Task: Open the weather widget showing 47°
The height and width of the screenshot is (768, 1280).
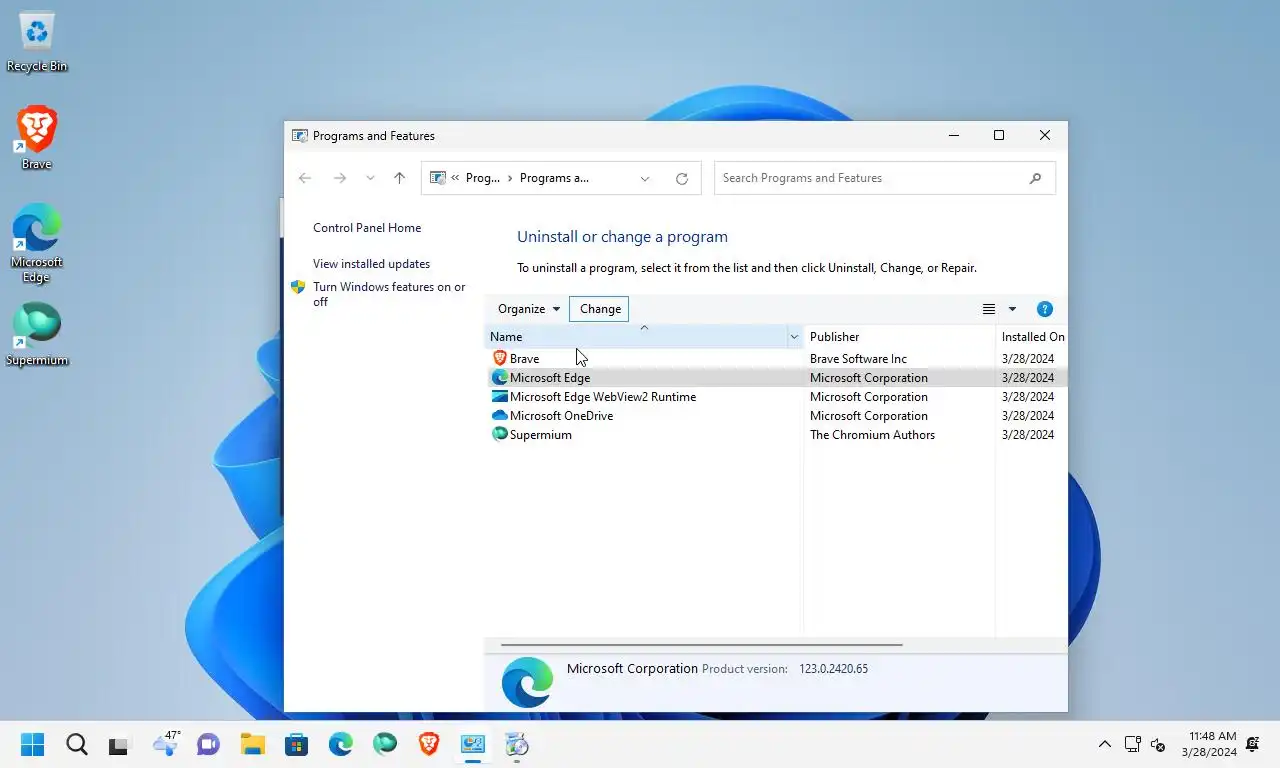Action: point(165,743)
